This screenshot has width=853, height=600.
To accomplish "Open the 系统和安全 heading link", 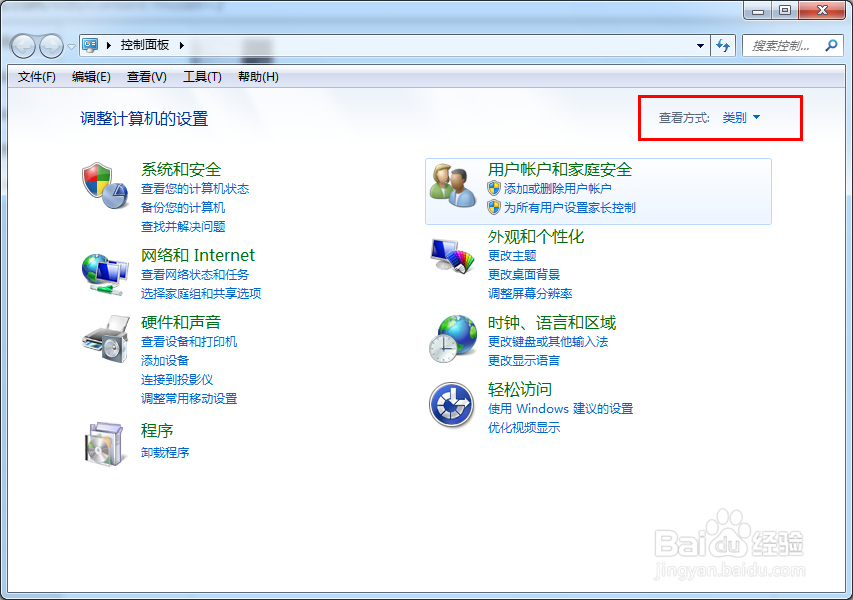I will coord(181,169).
